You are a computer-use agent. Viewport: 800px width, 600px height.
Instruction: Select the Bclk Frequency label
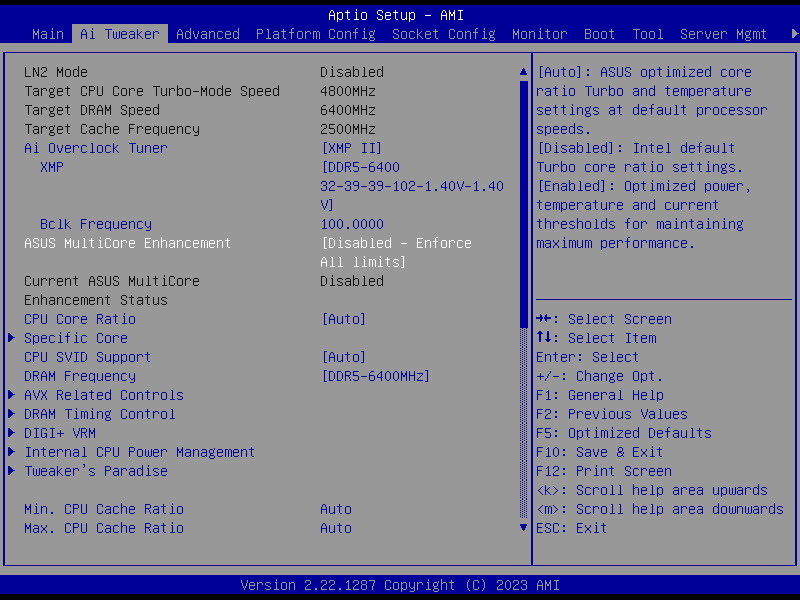[x=96, y=224]
